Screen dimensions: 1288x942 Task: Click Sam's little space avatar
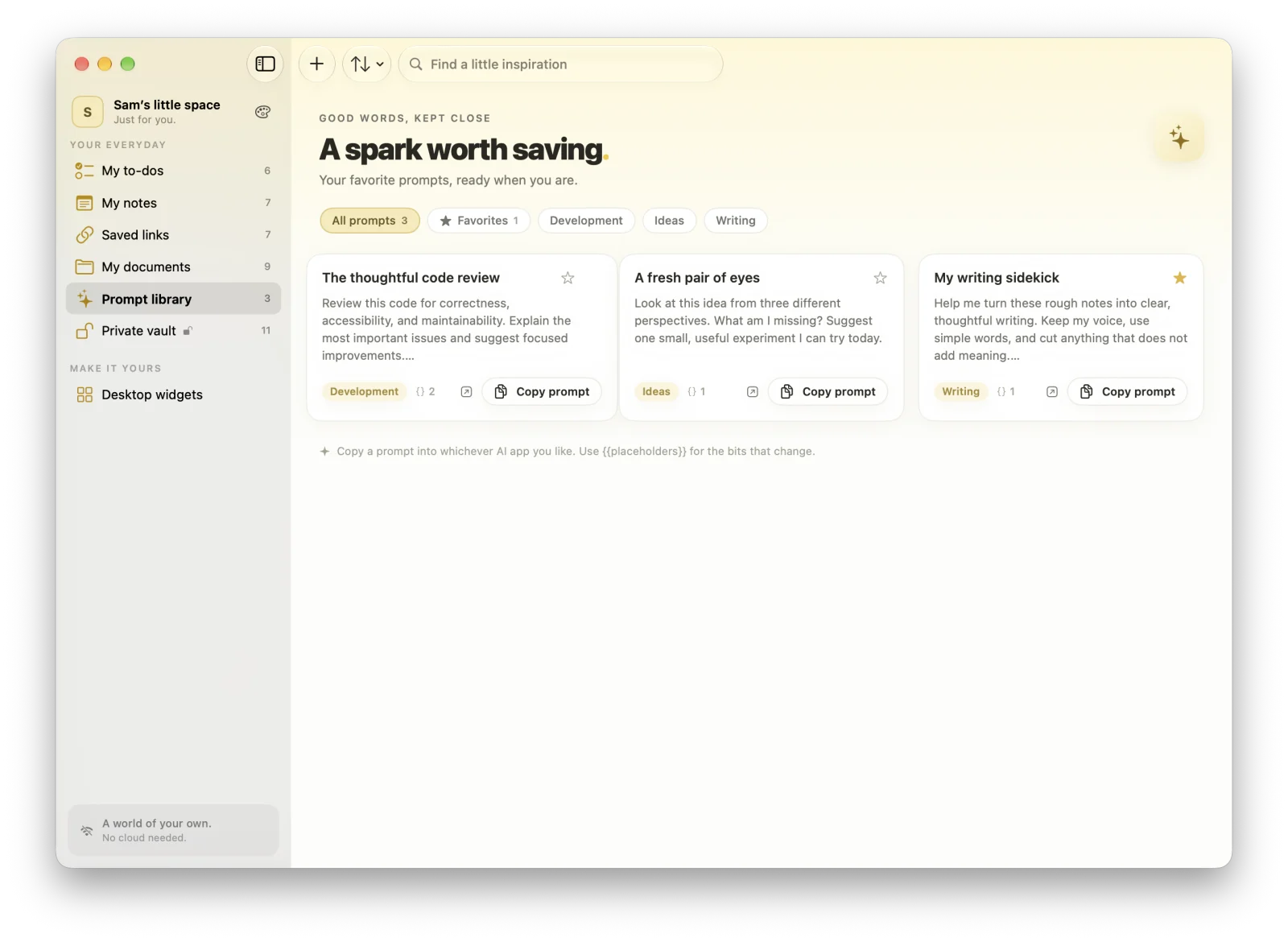click(x=88, y=112)
